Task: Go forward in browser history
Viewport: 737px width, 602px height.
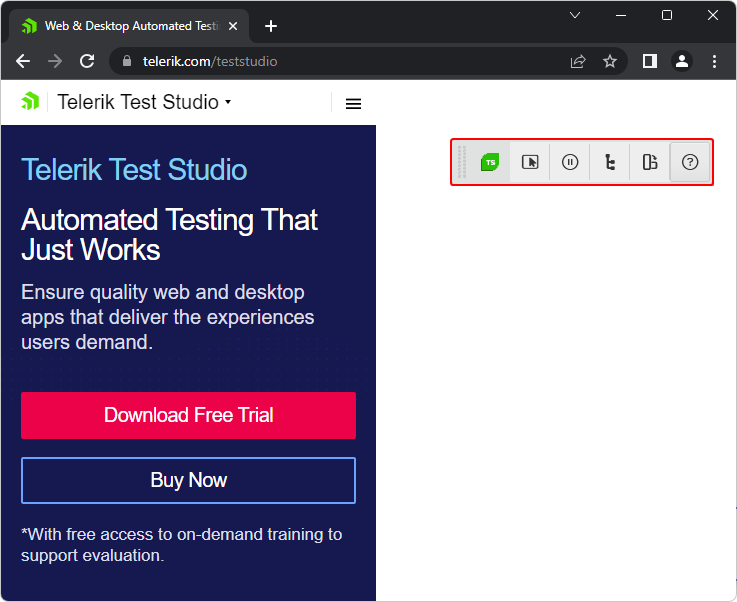Action: [55, 61]
